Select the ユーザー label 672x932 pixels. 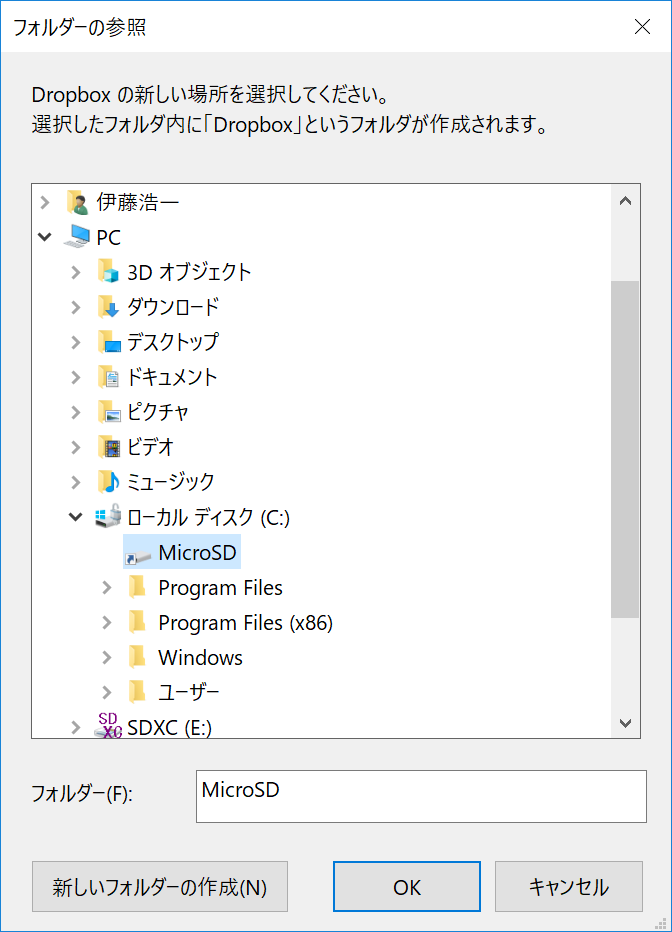tap(189, 692)
